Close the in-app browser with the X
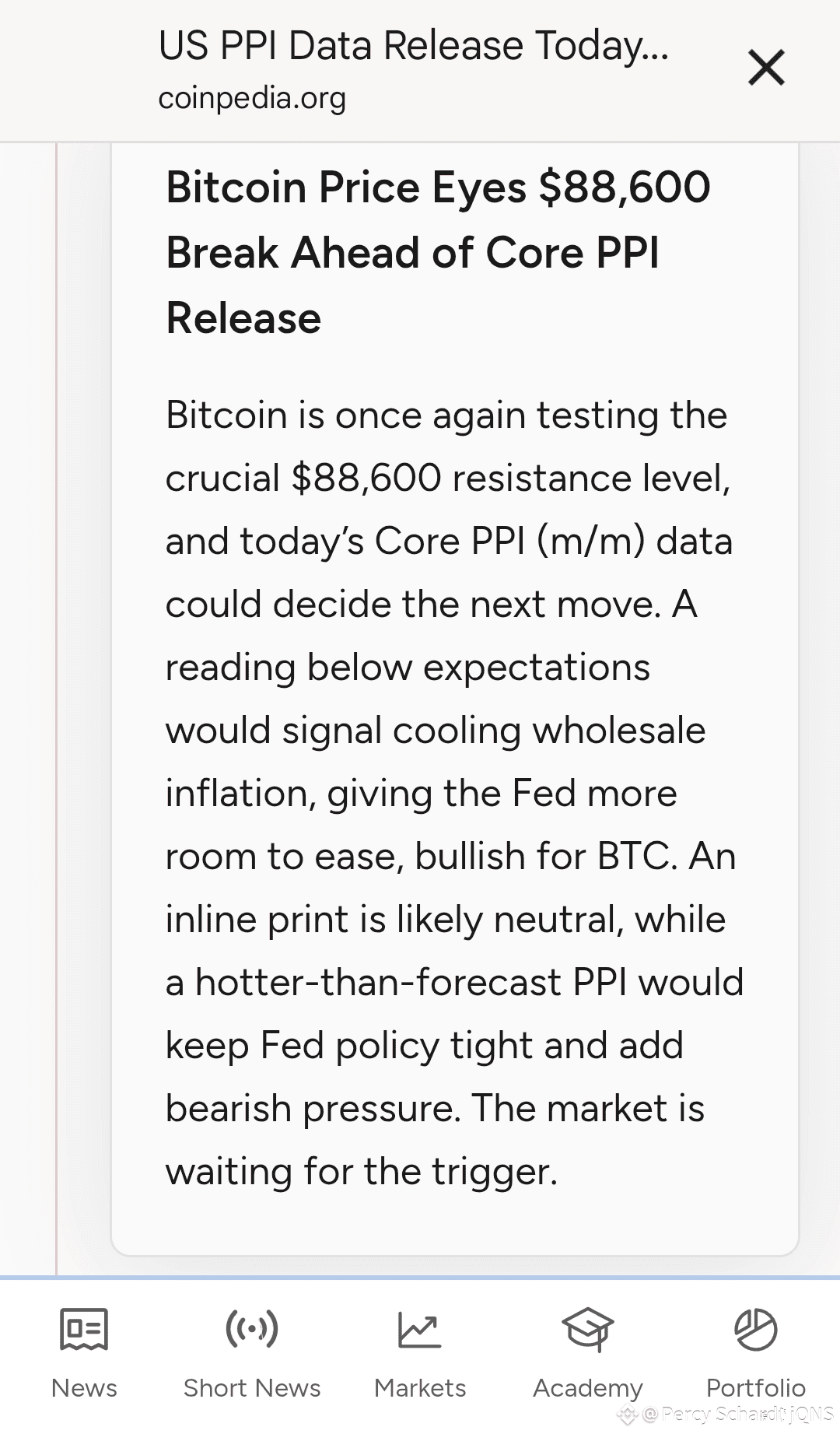The width and height of the screenshot is (840, 1434). click(766, 68)
